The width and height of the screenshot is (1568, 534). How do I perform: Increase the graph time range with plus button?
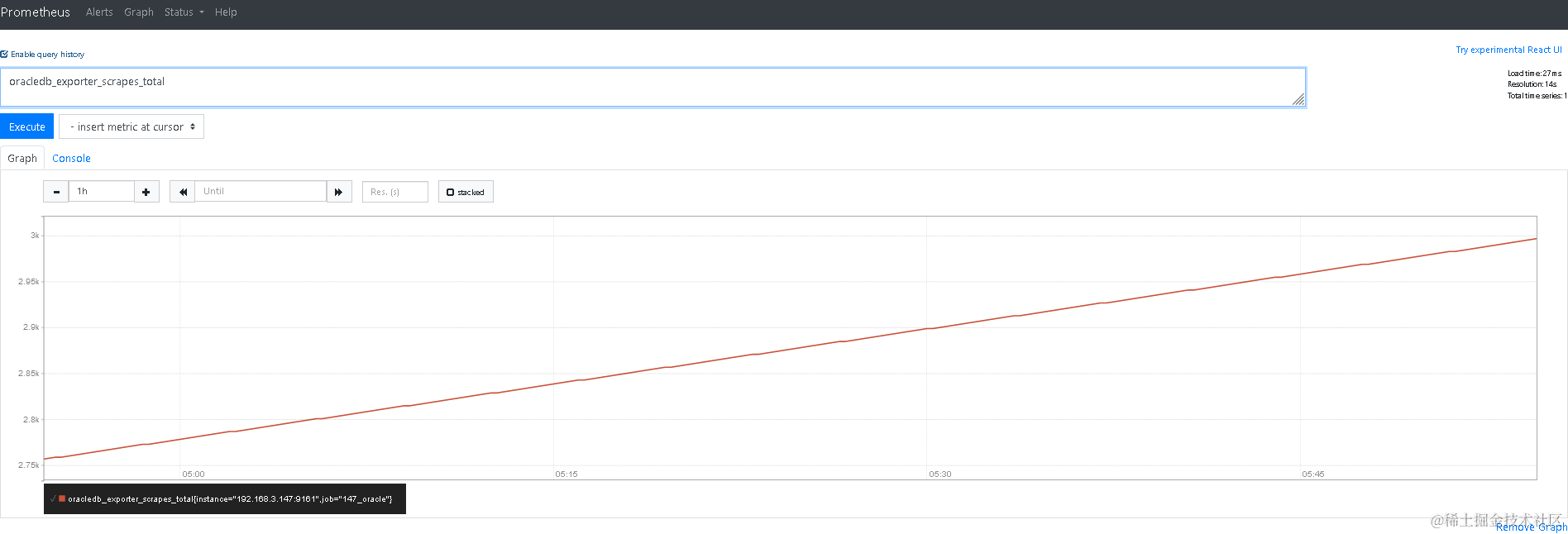[x=146, y=192]
